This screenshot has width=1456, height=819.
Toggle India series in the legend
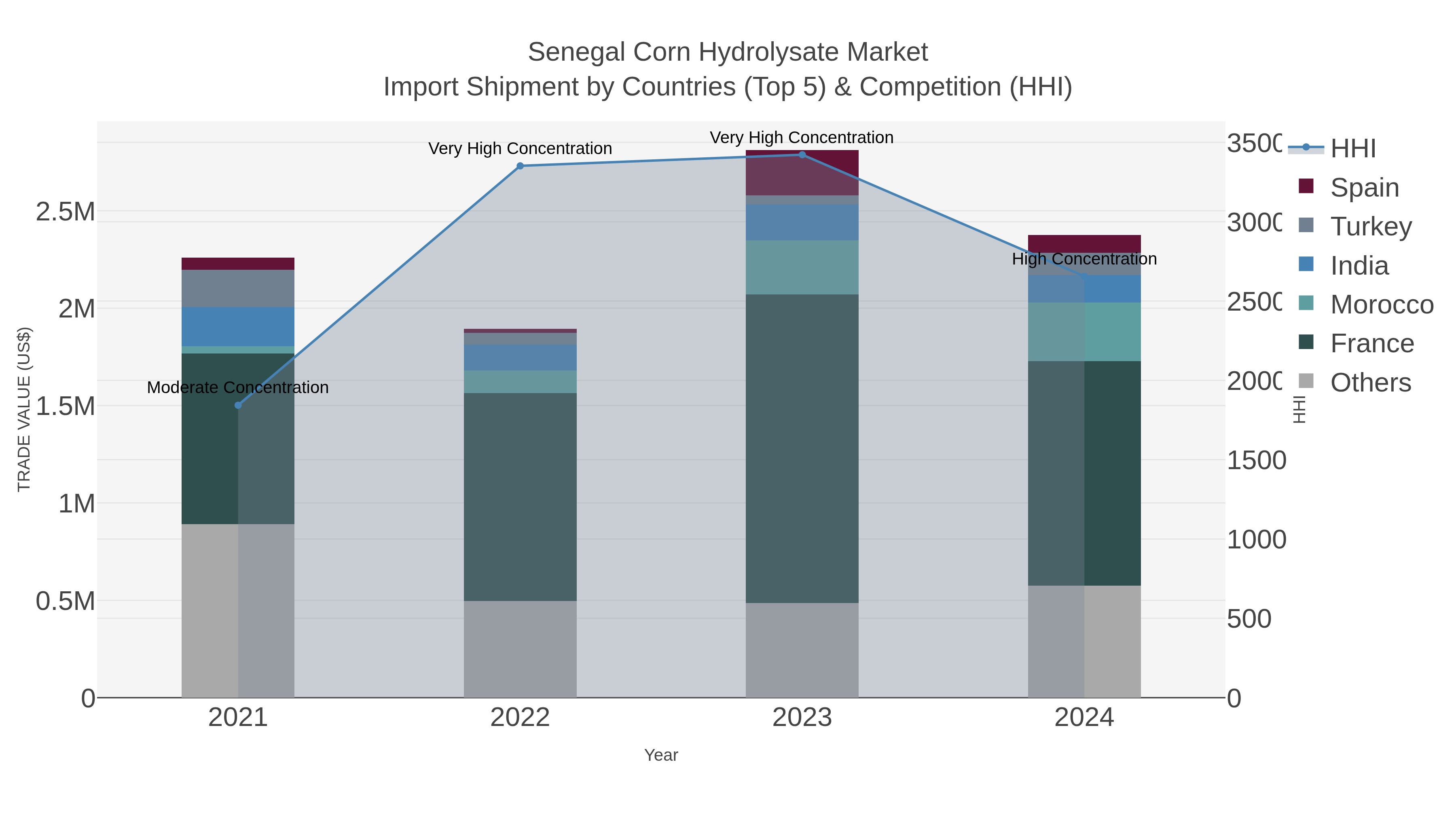click(1343, 265)
